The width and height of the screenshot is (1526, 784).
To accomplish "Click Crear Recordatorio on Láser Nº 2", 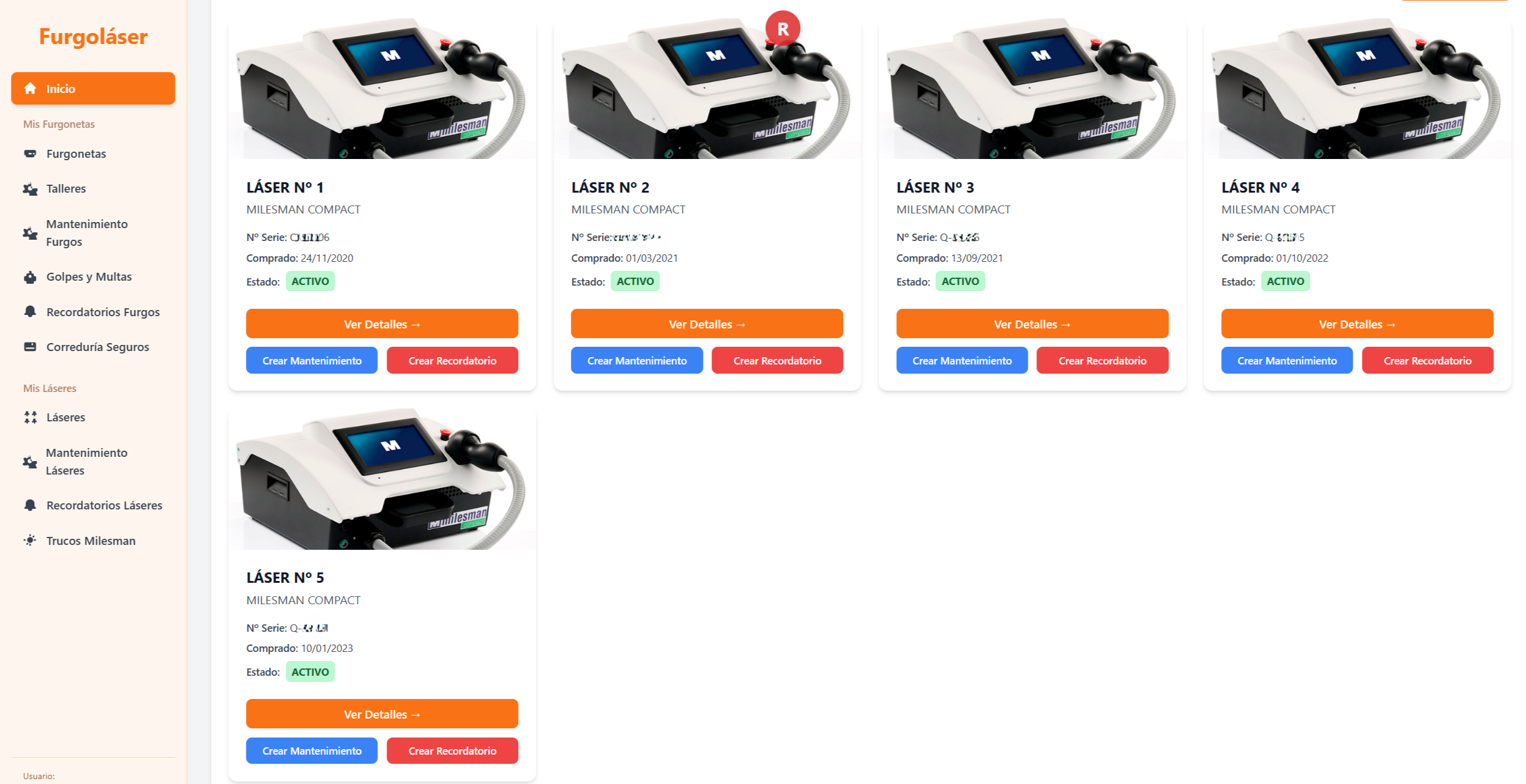I will coord(777,361).
